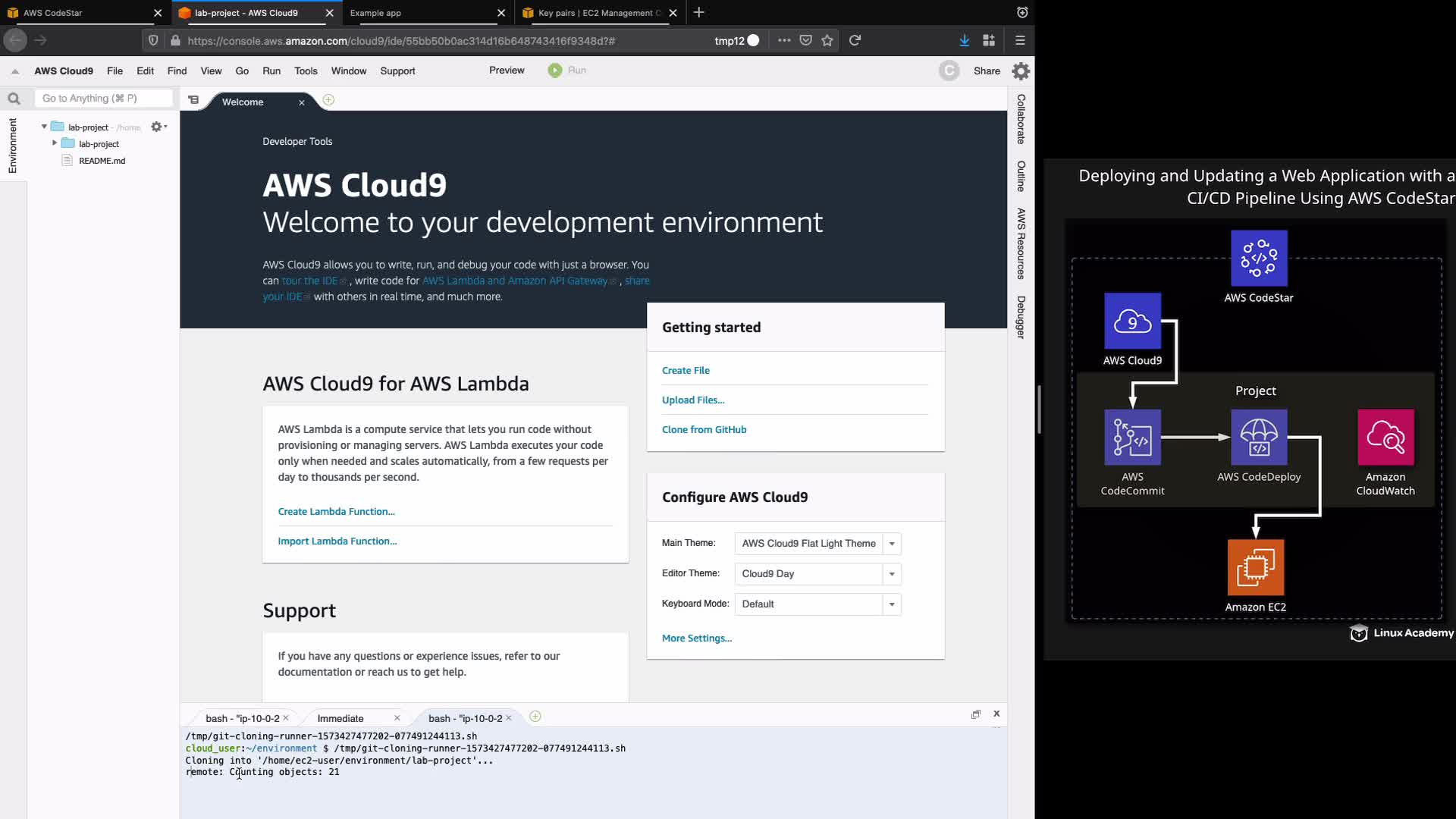Screen dimensions: 1456x819
Task: Click the Clone from GitHub link
Action: click(x=704, y=430)
